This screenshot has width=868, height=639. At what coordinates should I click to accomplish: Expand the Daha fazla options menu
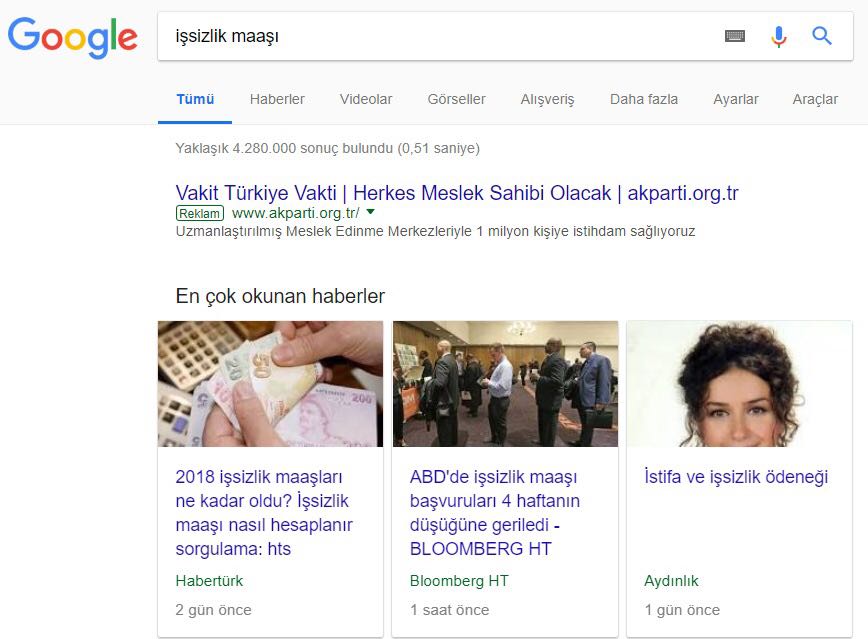pos(642,99)
